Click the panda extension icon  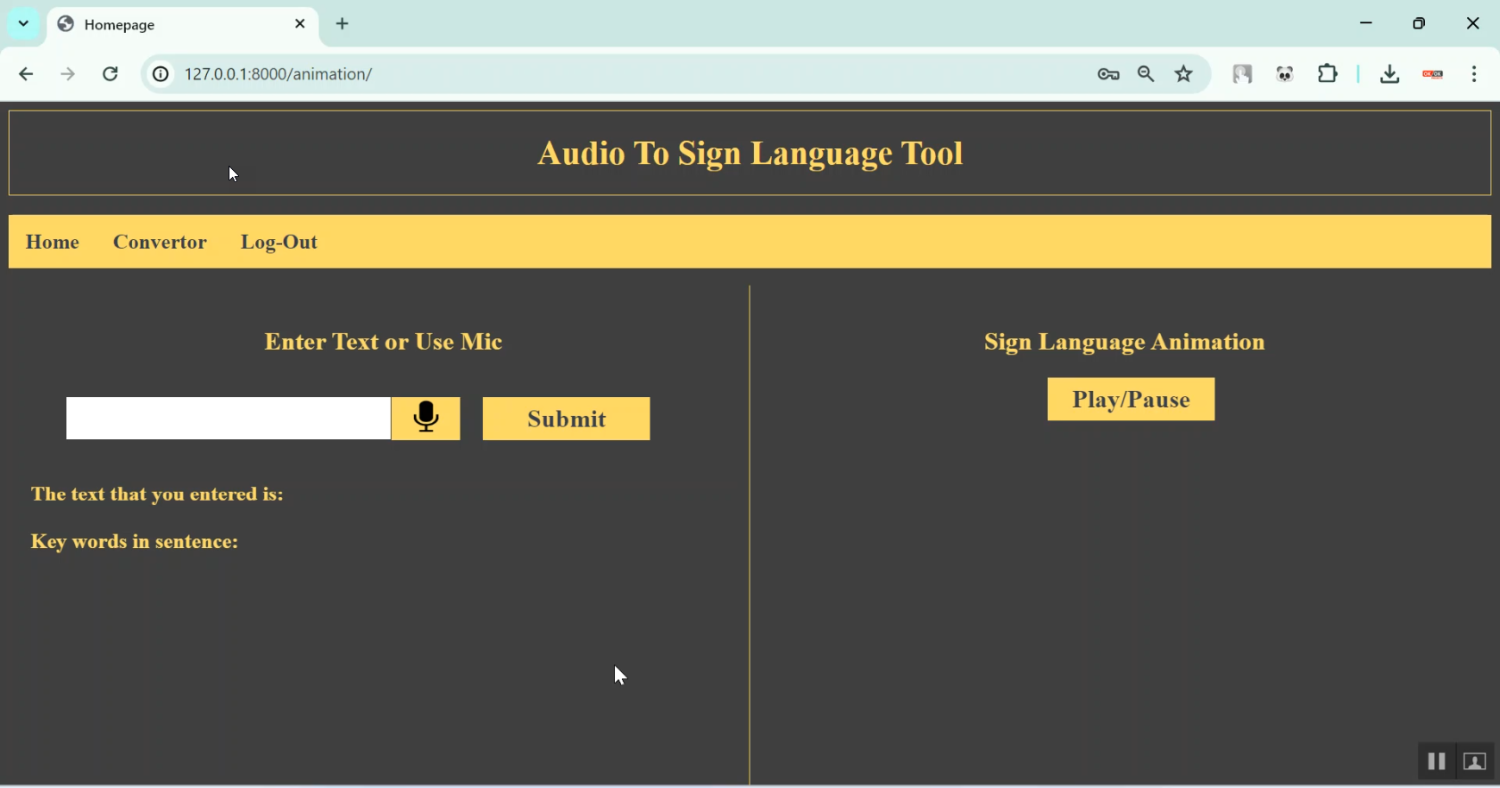pos(1285,74)
